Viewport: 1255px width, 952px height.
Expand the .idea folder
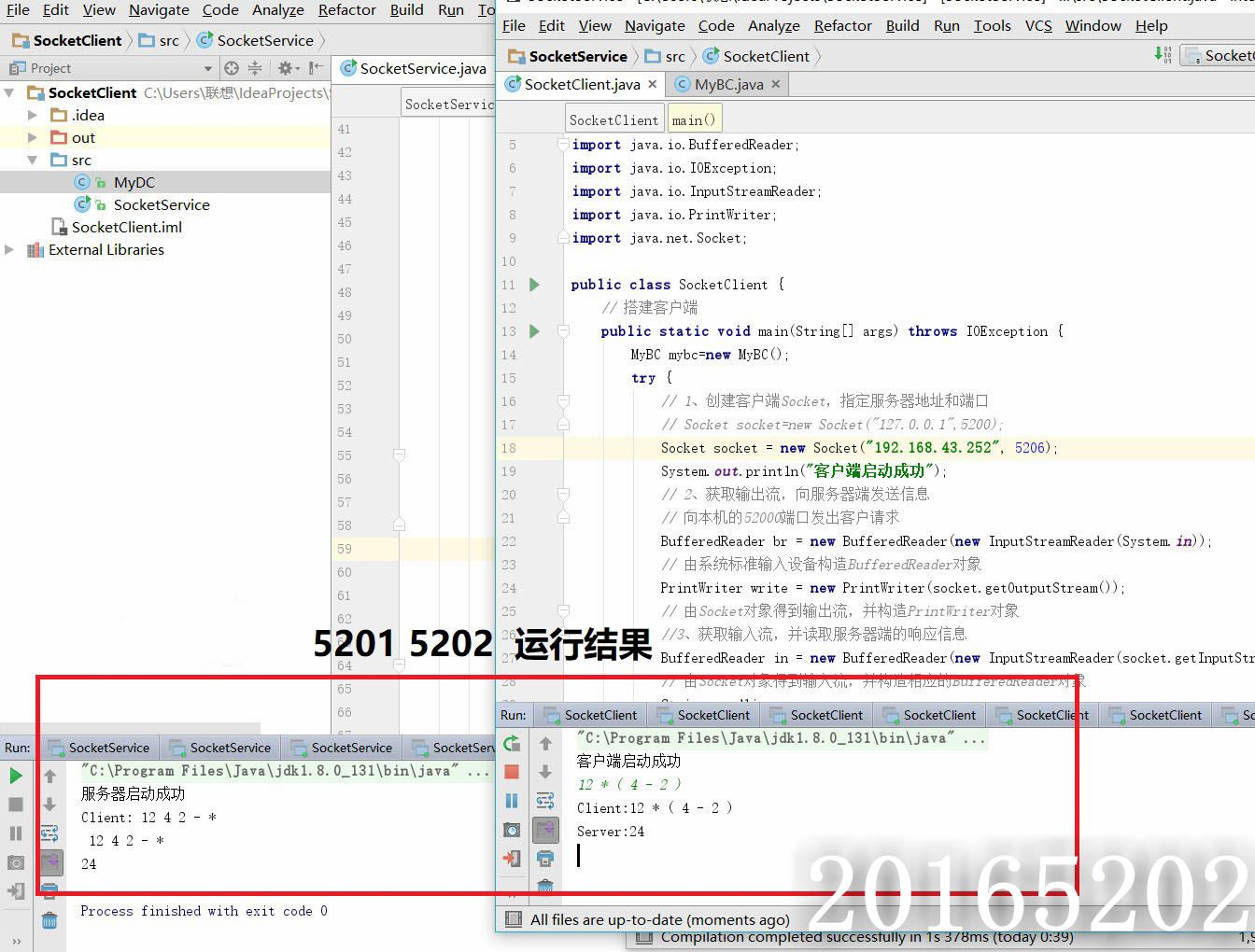[33, 115]
